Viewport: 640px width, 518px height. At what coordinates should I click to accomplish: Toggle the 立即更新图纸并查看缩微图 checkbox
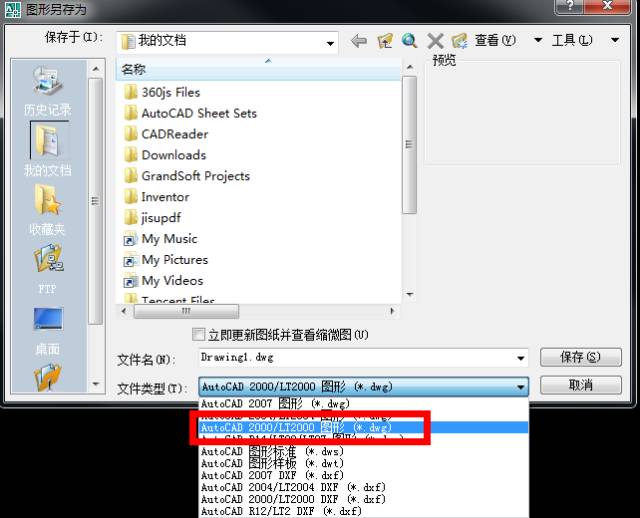pyautogui.click(x=198, y=334)
